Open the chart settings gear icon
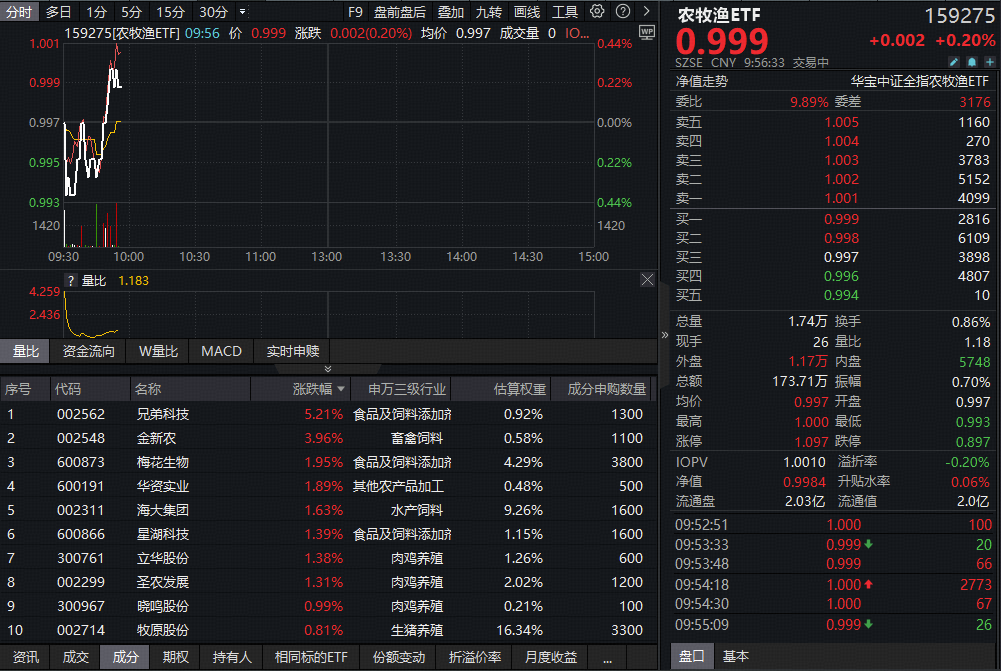This screenshot has width=1001, height=671. point(597,12)
